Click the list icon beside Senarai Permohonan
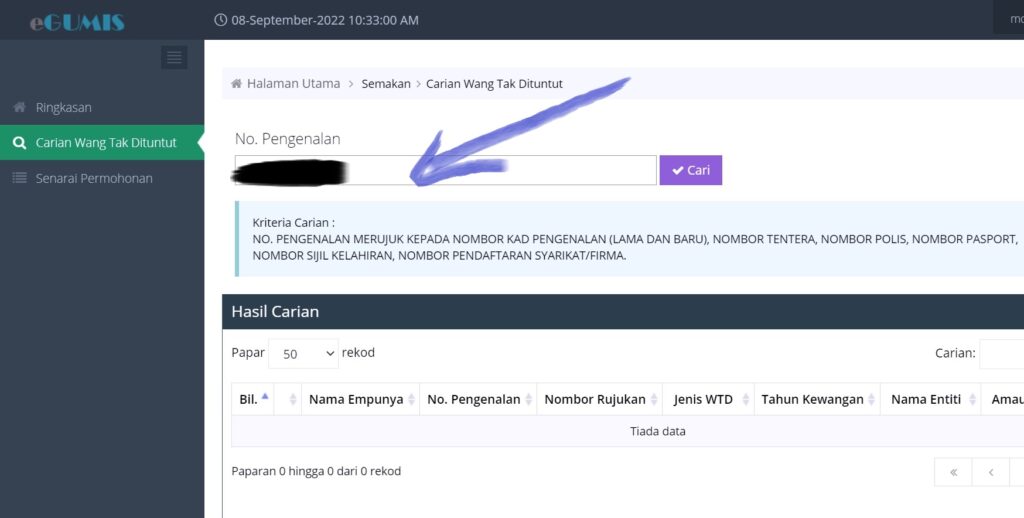The height and width of the screenshot is (518, 1024). 20,178
